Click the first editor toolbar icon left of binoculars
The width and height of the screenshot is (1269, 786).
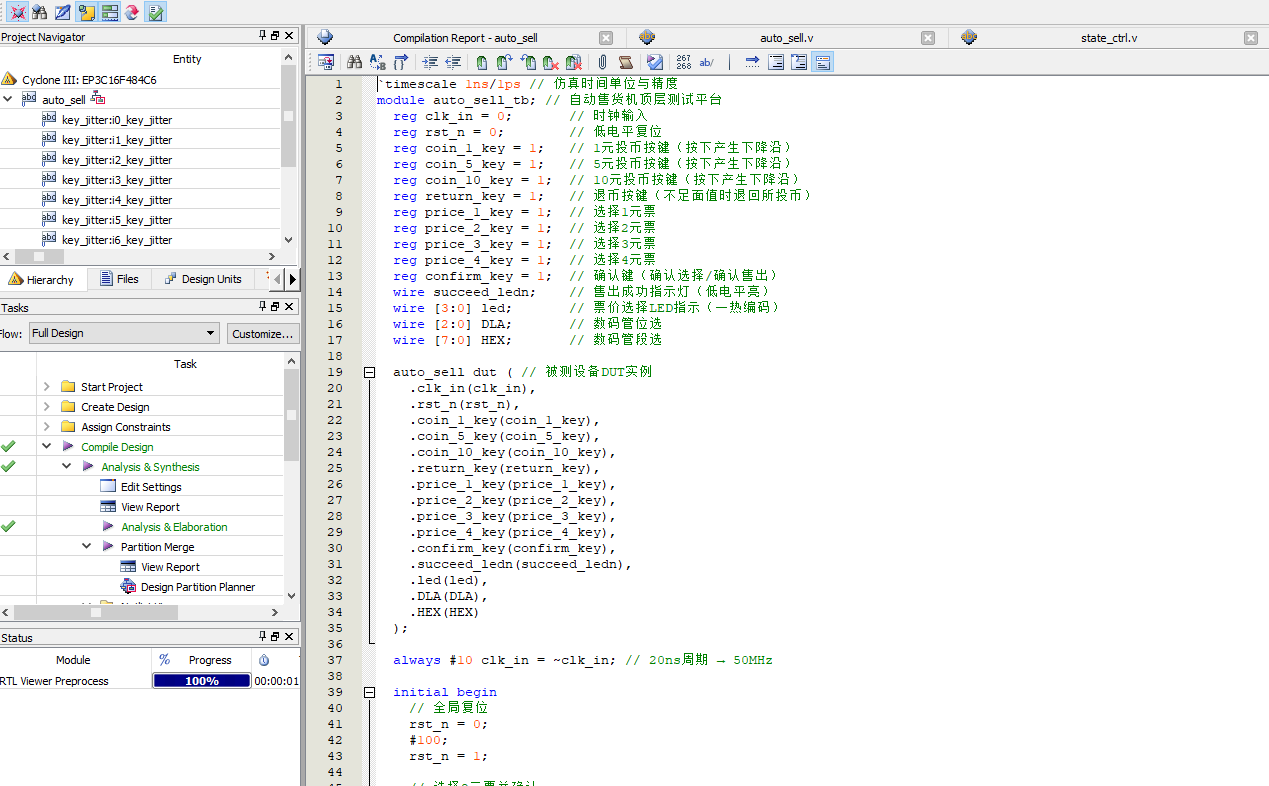click(x=327, y=62)
